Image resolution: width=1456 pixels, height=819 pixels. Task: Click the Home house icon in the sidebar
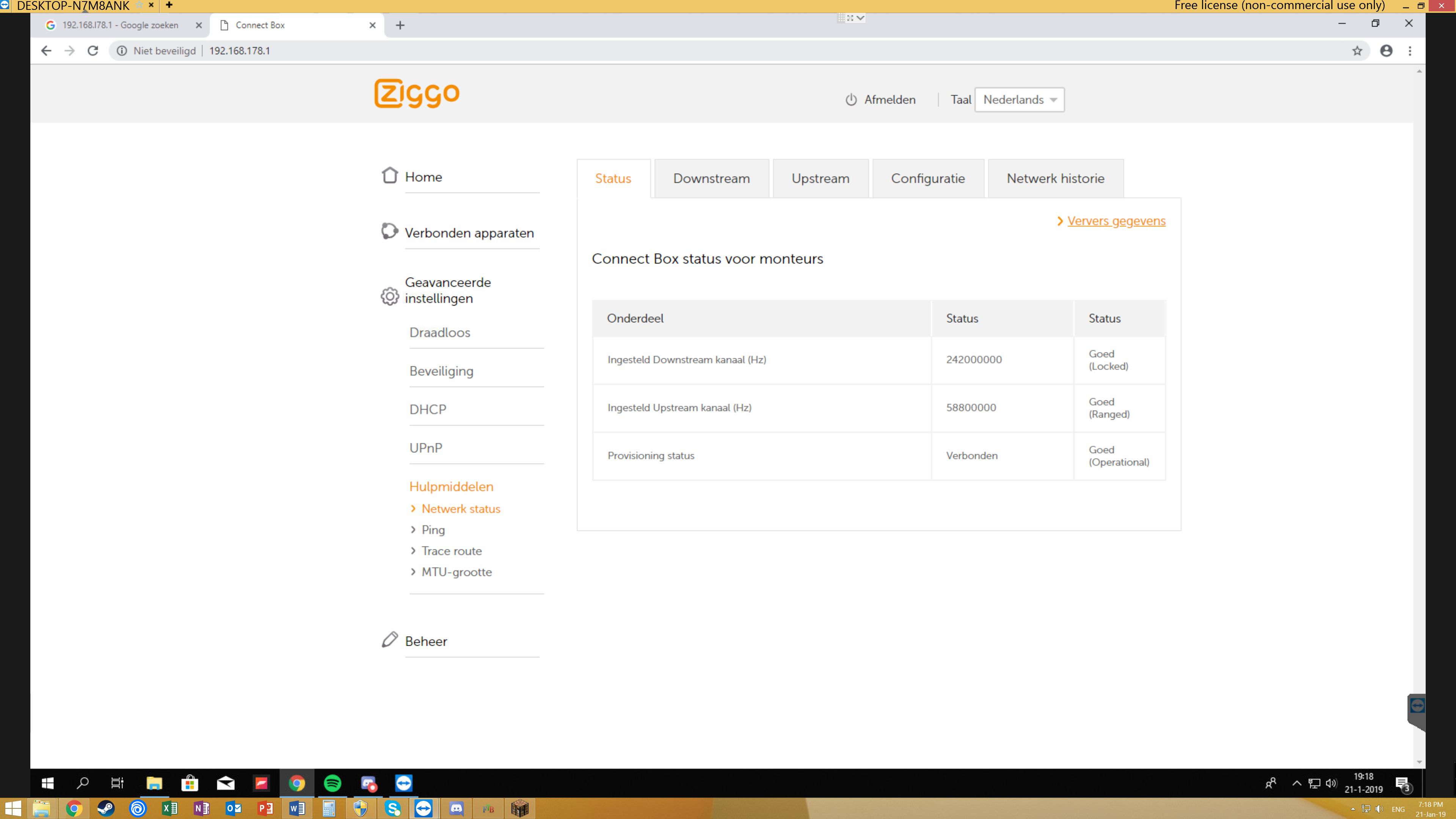click(389, 175)
